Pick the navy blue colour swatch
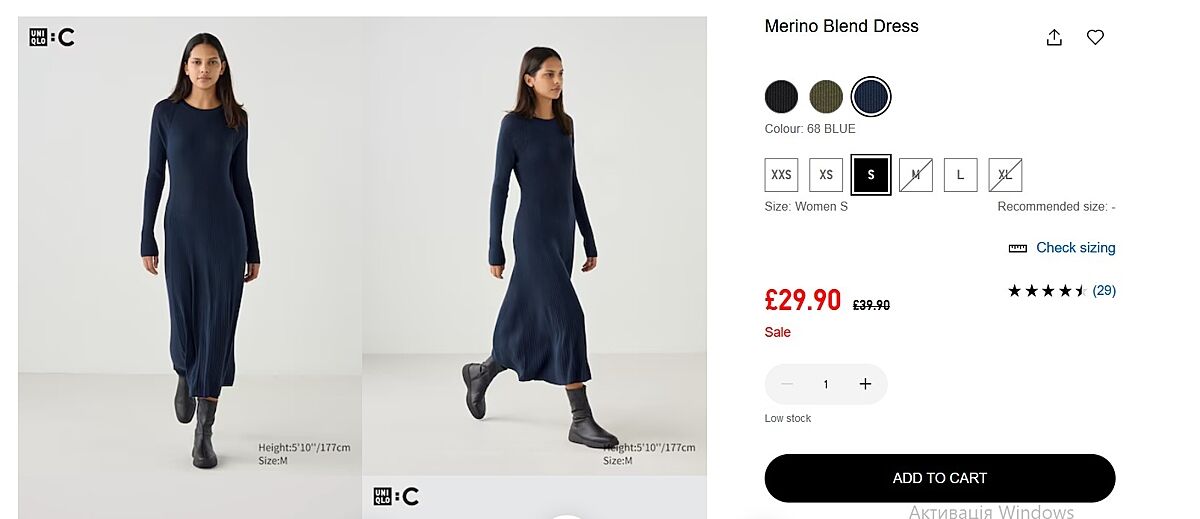Image resolution: width=1200 pixels, height=519 pixels. pos(871,97)
